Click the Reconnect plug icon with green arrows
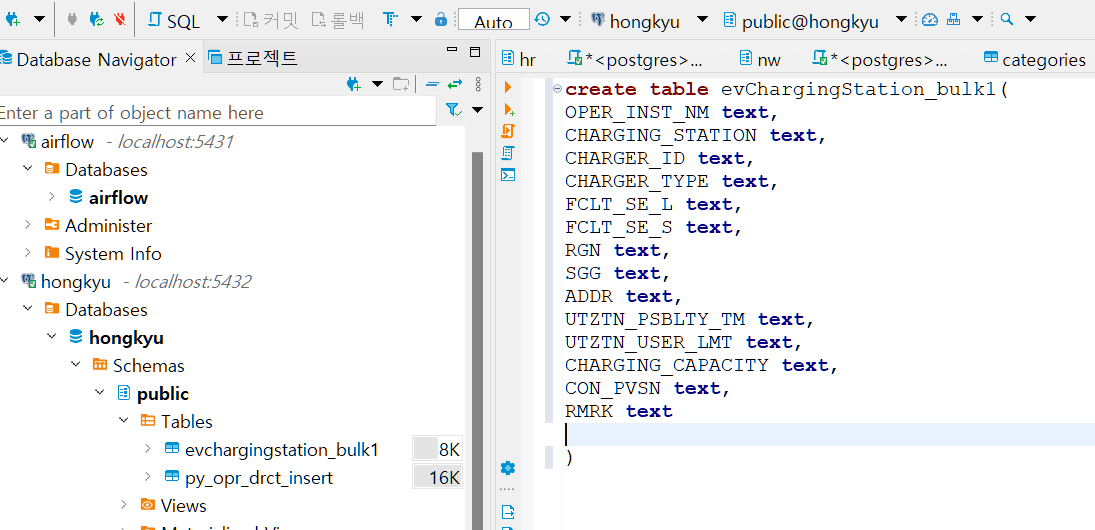 click(x=96, y=20)
